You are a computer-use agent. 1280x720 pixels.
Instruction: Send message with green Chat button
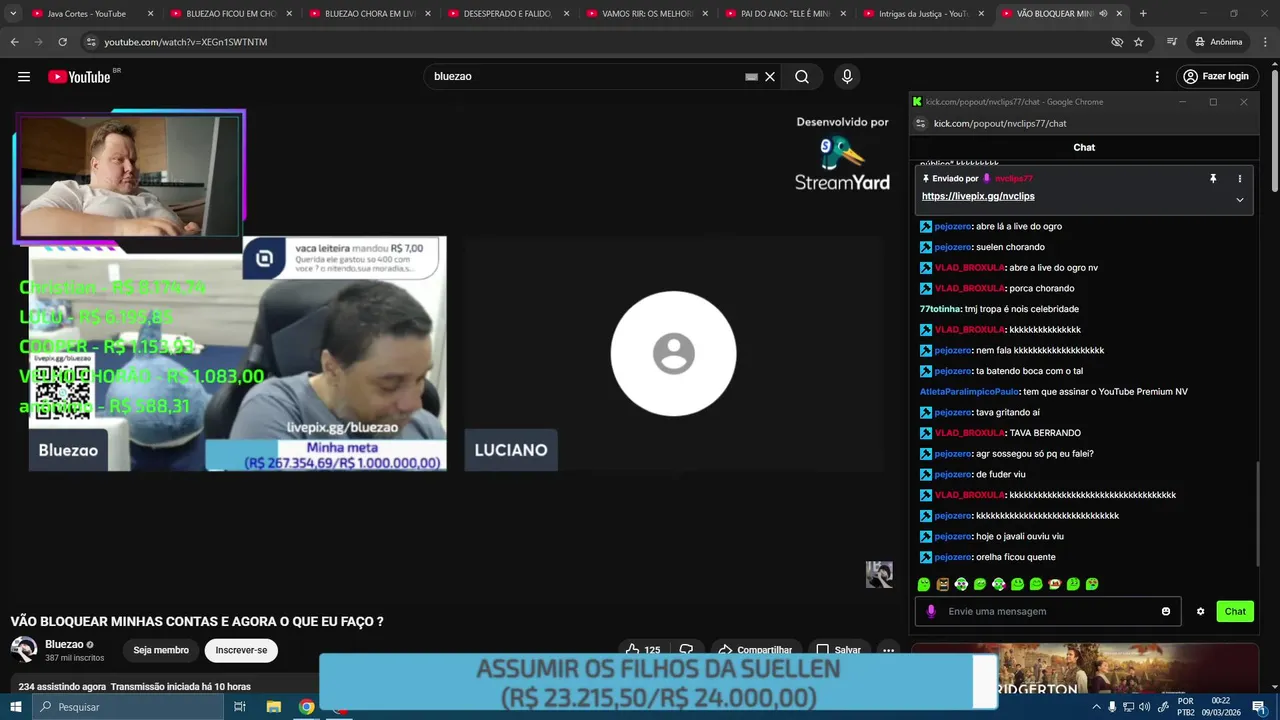point(1235,611)
